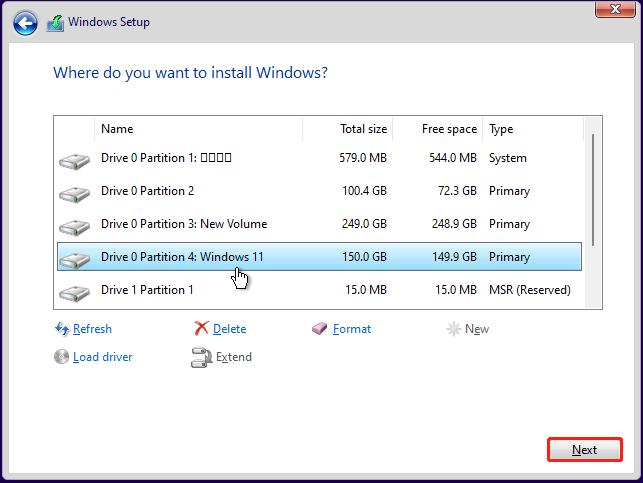This screenshot has height=483, width=643.
Task: Click the Primary type cell for New Volume
Action: tap(509, 224)
